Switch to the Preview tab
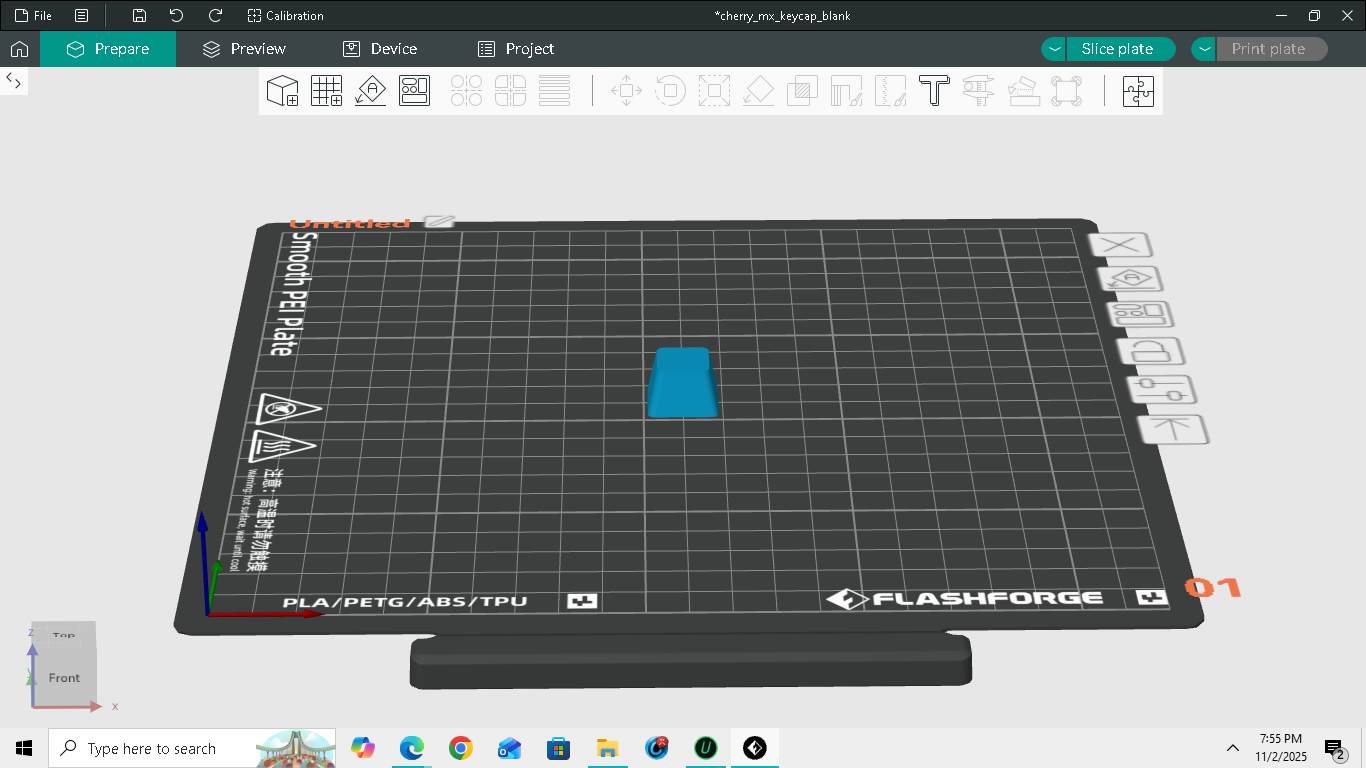The height and width of the screenshot is (768, 1366). (x=244, y=49)
